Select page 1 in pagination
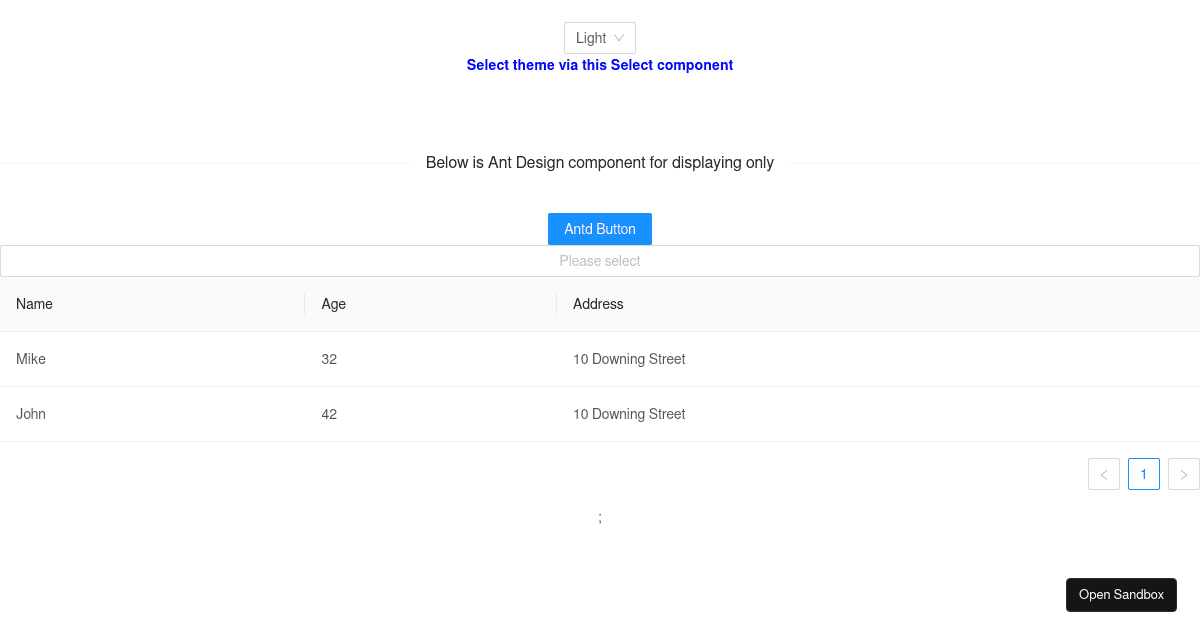 1144,474
